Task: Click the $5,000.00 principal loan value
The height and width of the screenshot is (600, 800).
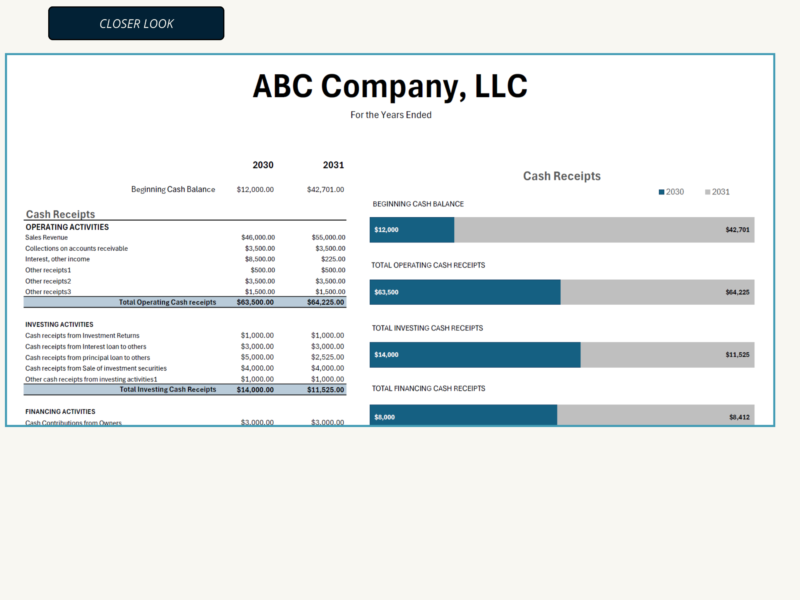Action: (257, 357)
